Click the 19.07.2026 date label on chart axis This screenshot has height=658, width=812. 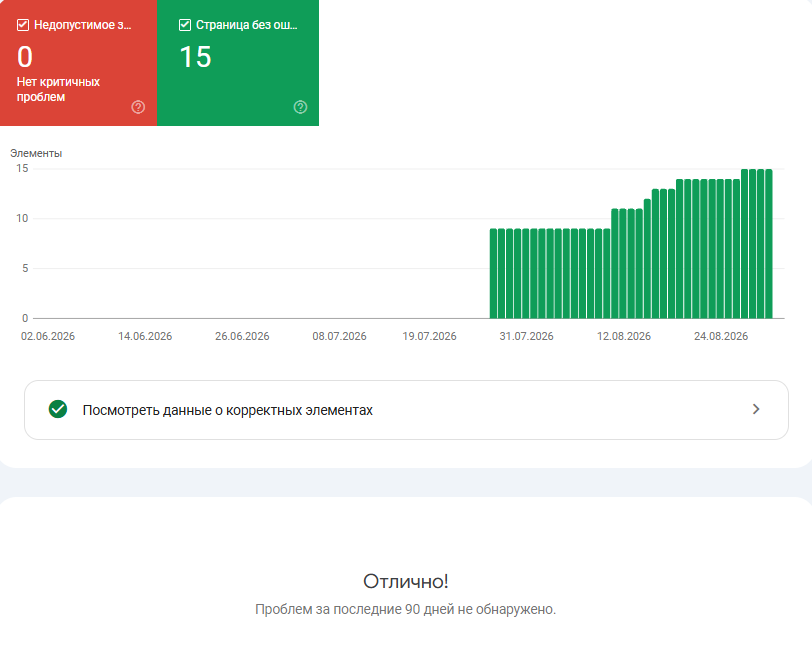(x=429, y=337)
